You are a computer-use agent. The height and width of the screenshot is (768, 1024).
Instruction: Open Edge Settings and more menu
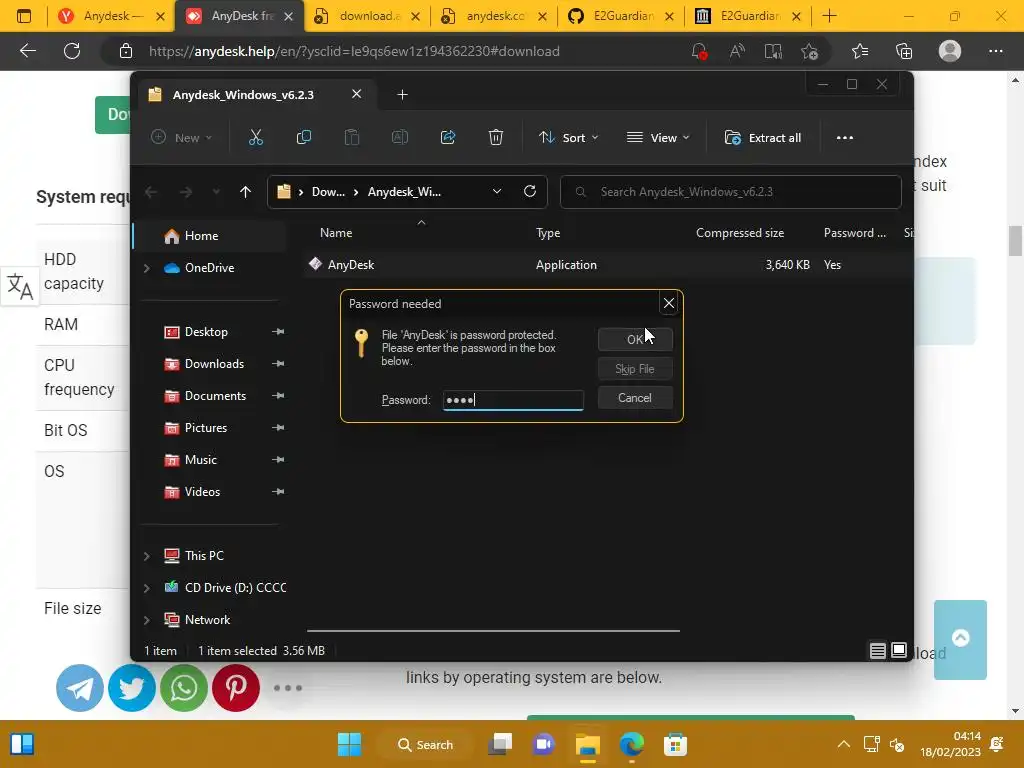coord(995,51)
